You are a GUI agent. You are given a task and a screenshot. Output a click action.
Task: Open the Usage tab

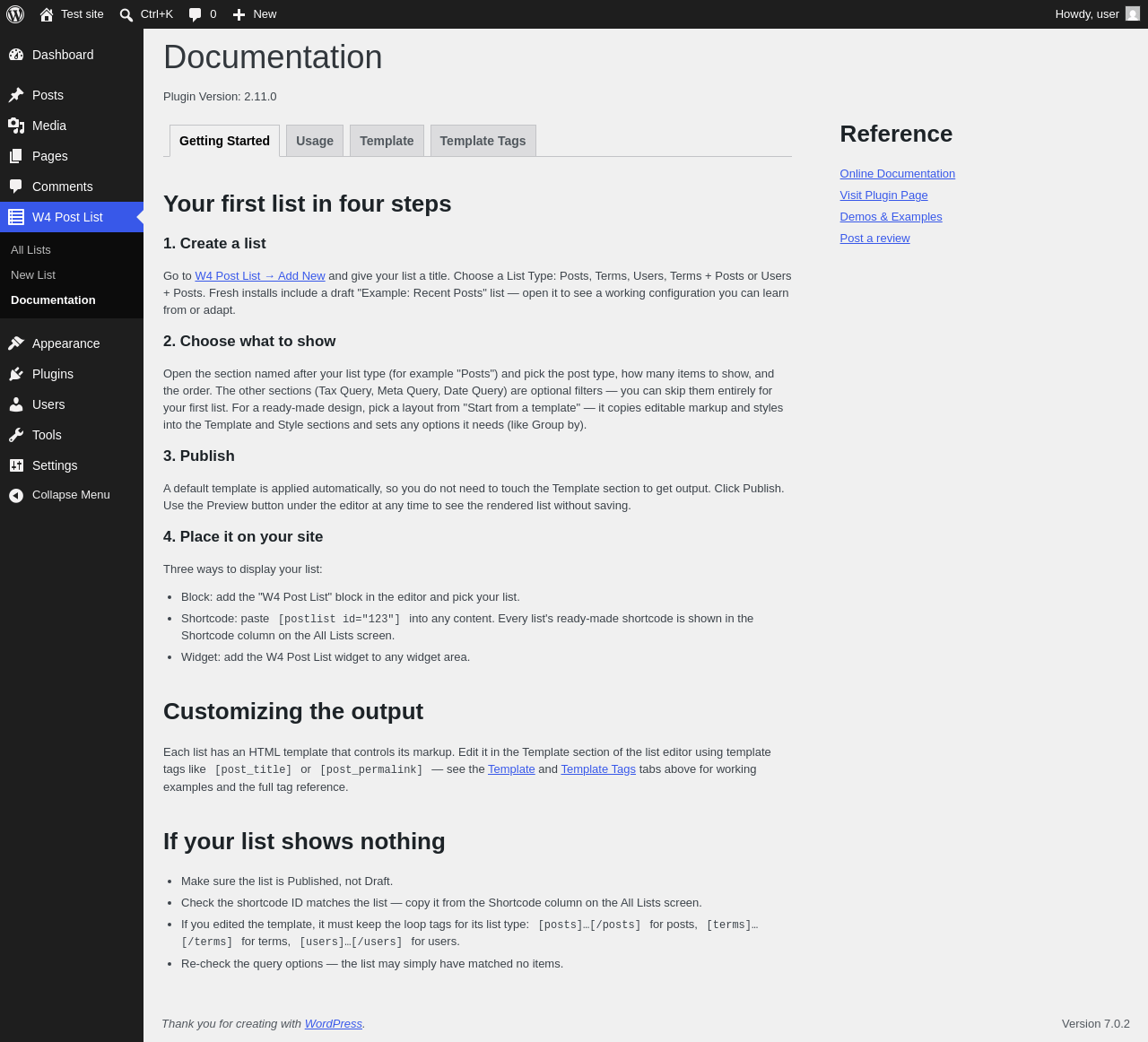coord(315,141)
